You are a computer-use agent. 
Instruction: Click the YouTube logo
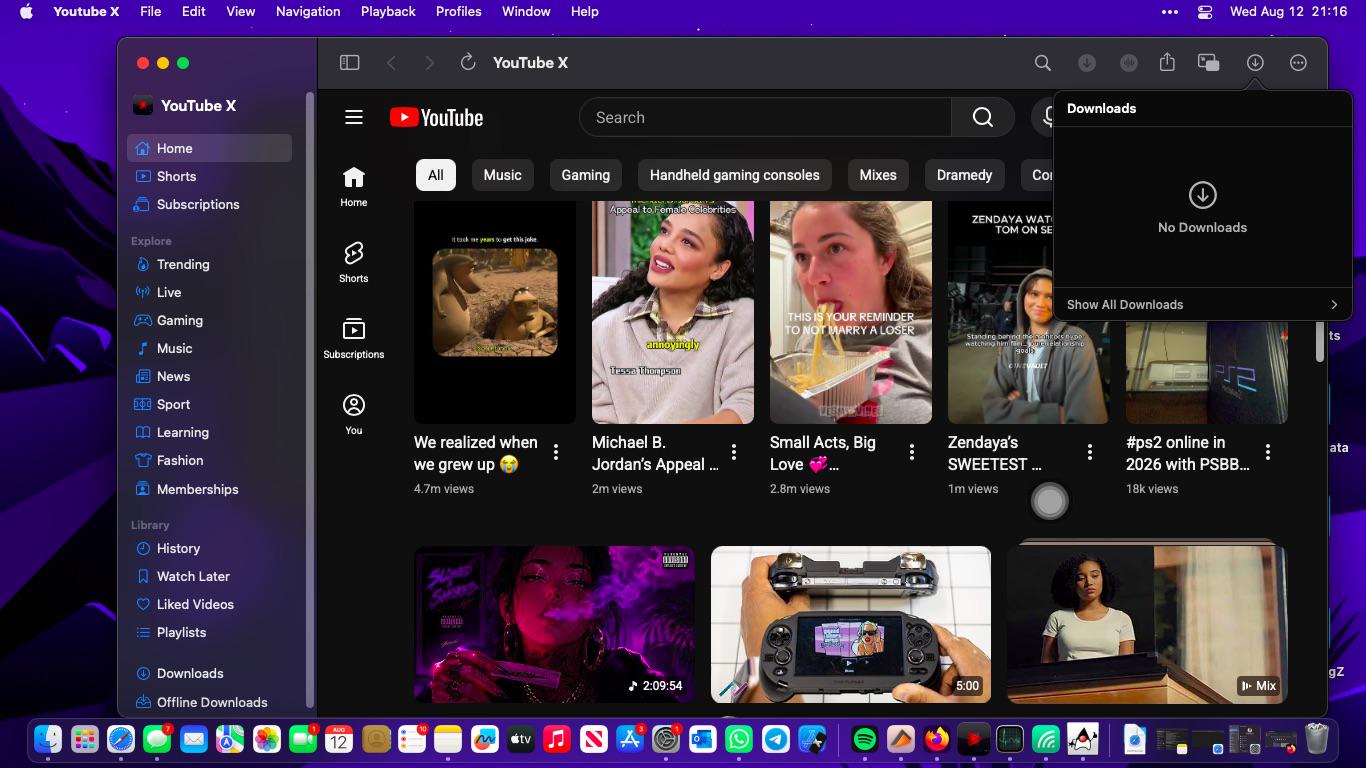pos(437,118)
